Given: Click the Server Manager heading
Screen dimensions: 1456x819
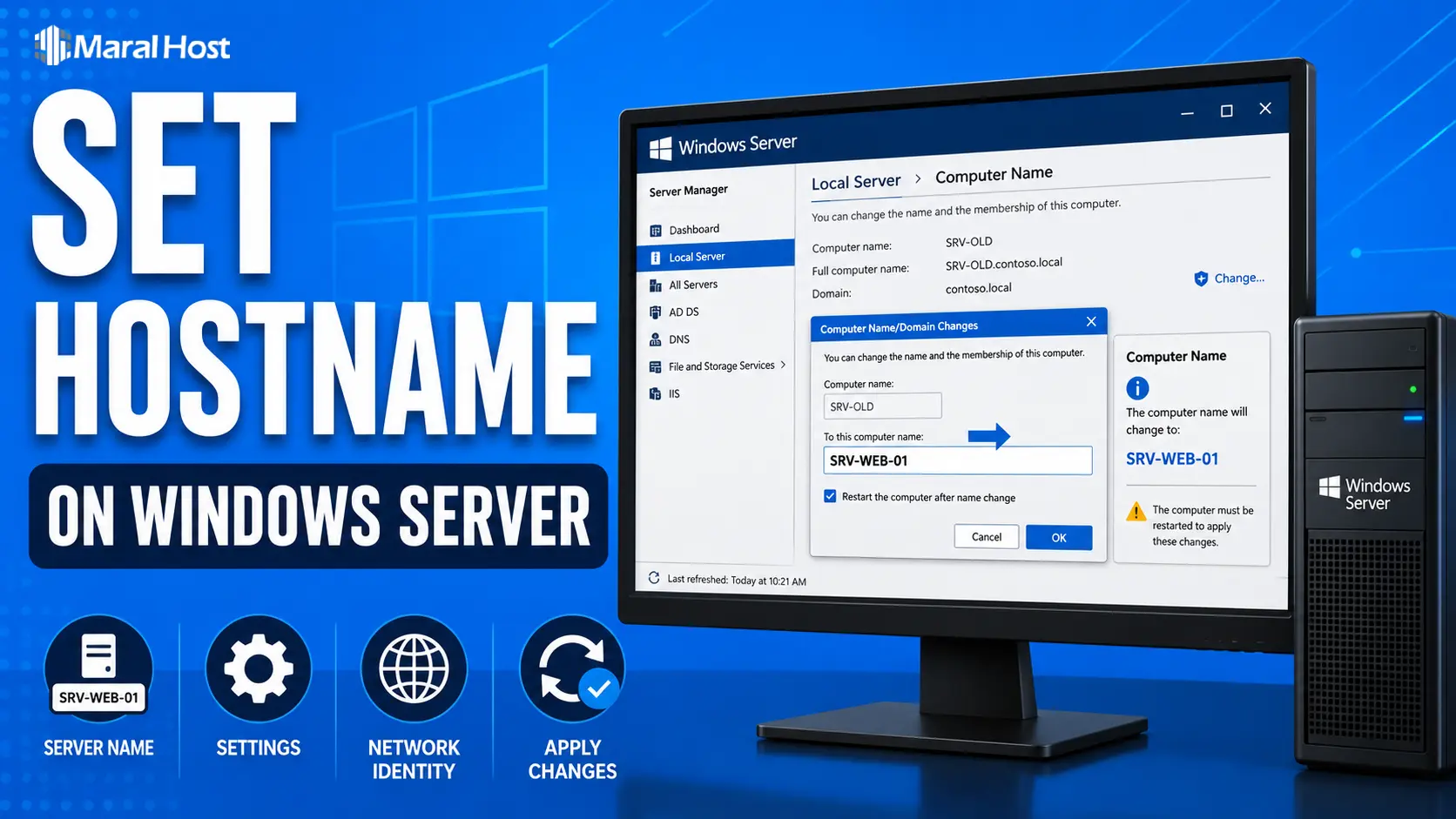Looking at the screenshot, I should pyautogui.click(x=688, y=191).
